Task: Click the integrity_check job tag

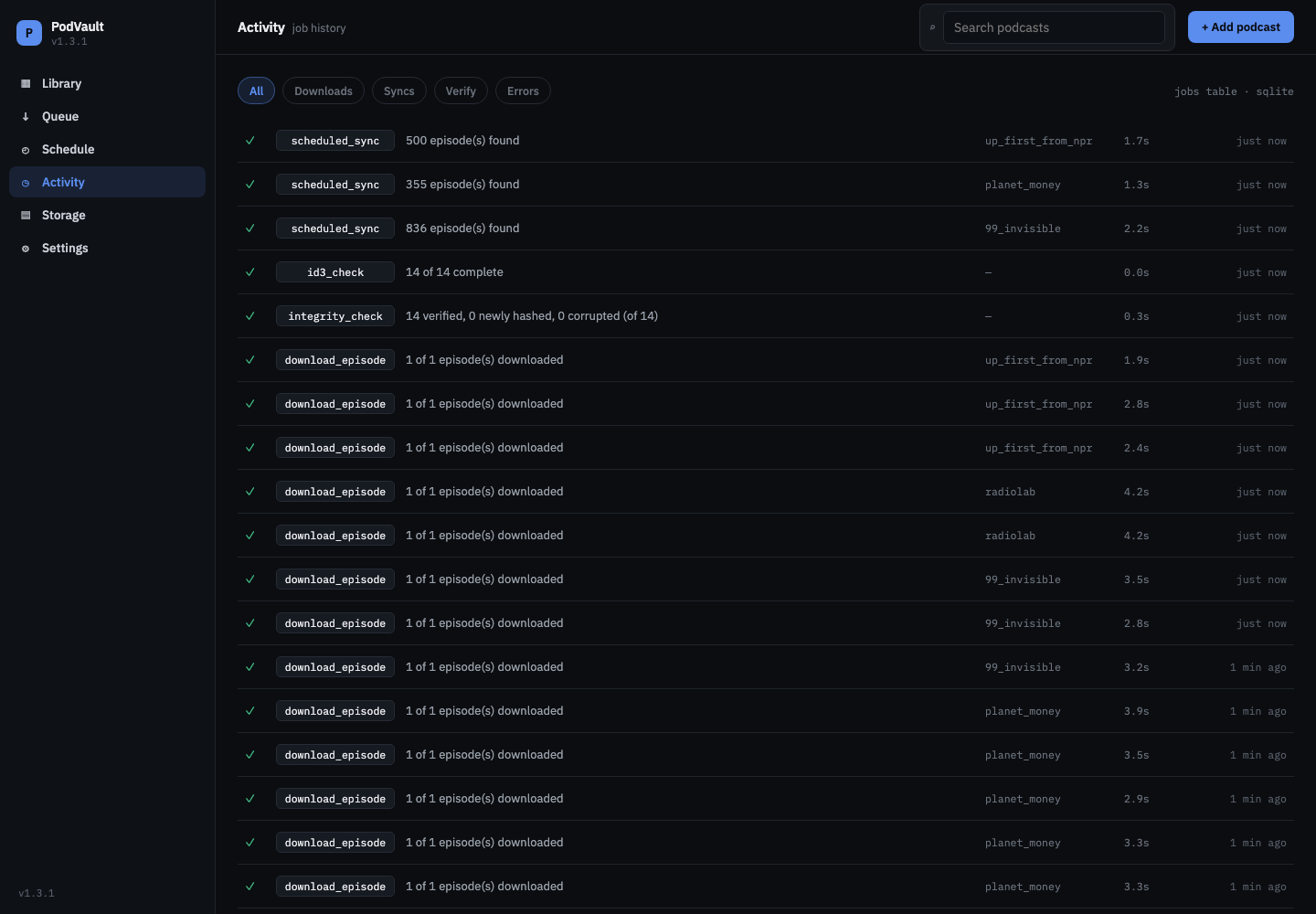Action: pyautogui.click(x=335, y=316)
